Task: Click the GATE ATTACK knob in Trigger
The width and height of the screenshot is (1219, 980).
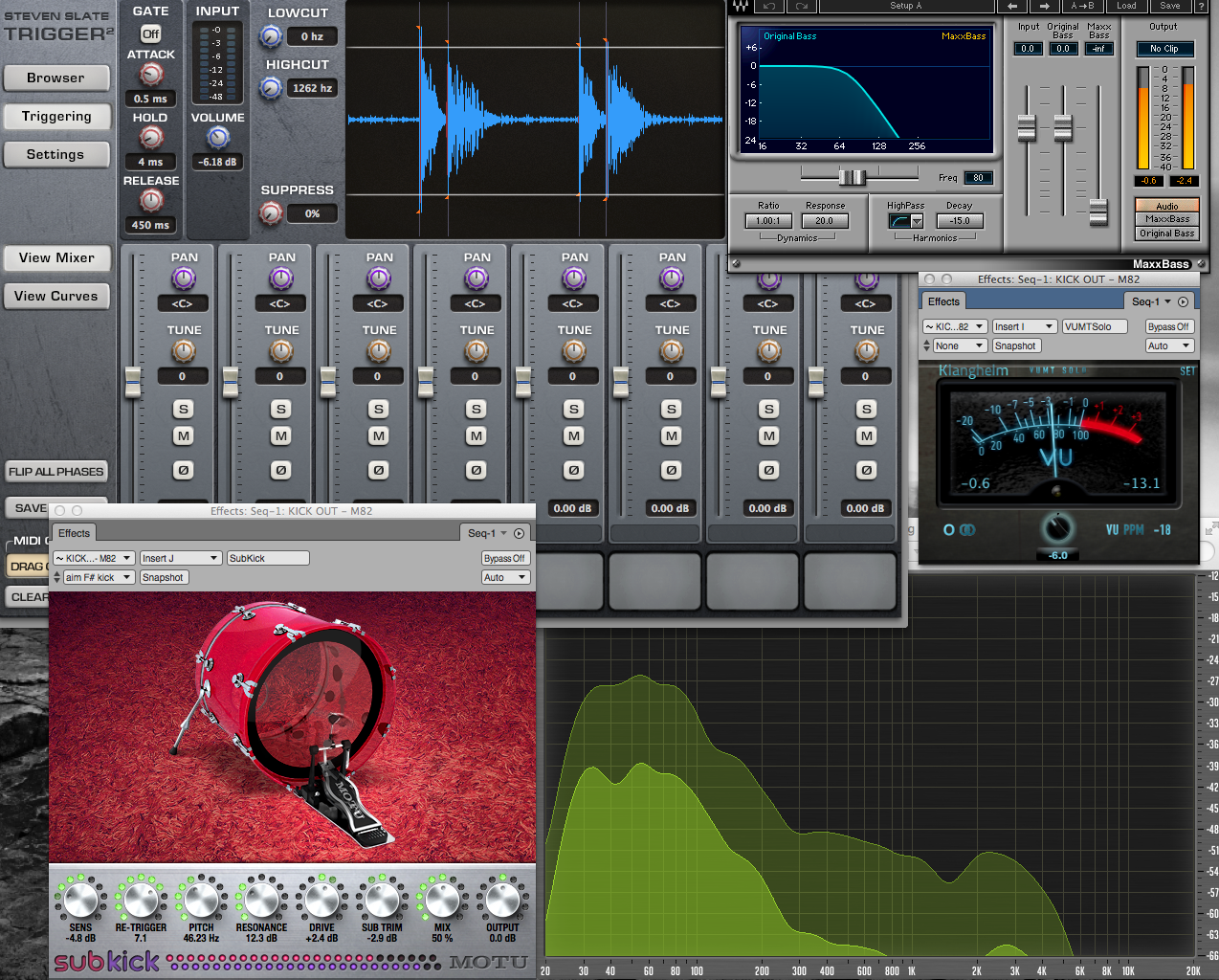Action: (x=151, y=75)
